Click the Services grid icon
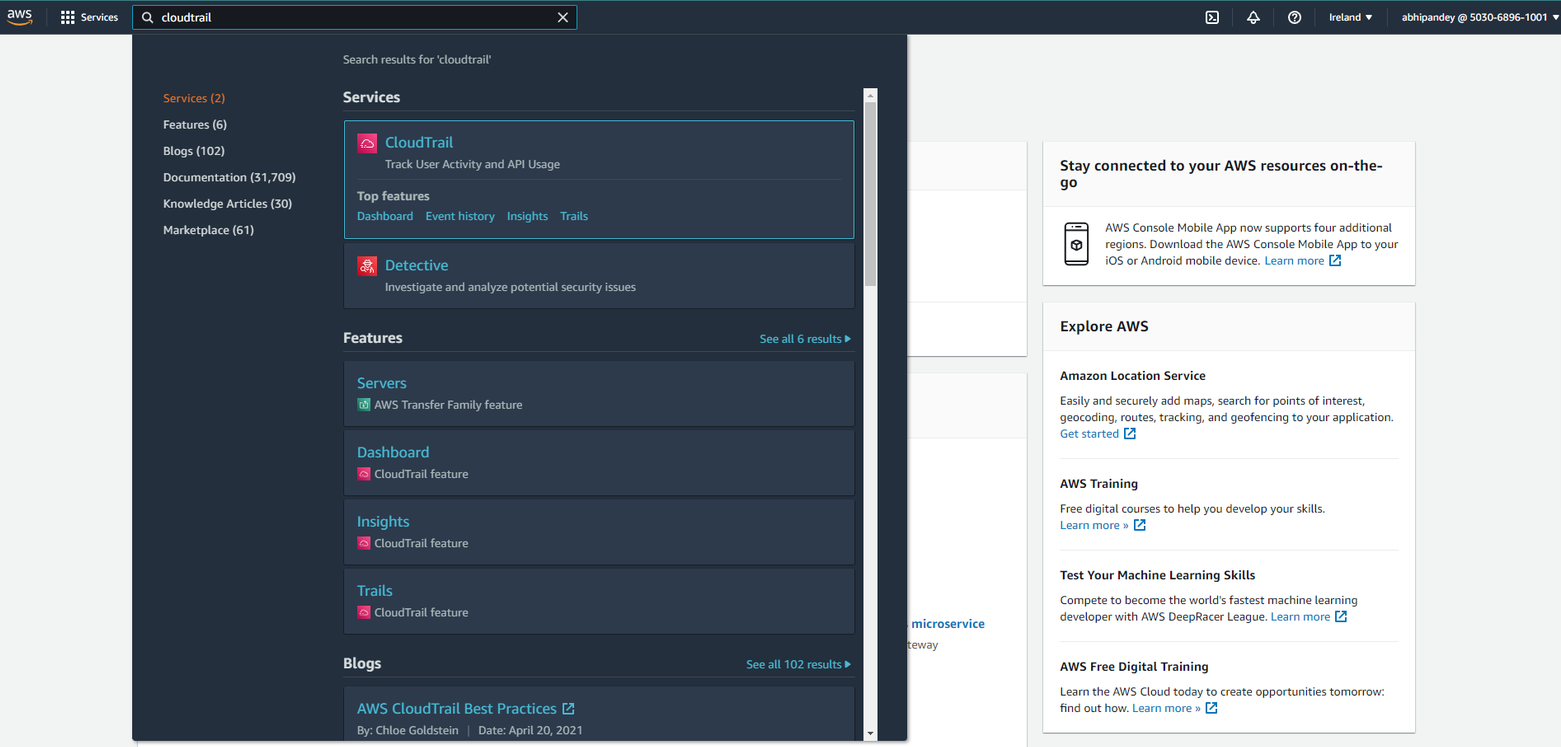Screen dimensions: 1561x747 point(67,17)
